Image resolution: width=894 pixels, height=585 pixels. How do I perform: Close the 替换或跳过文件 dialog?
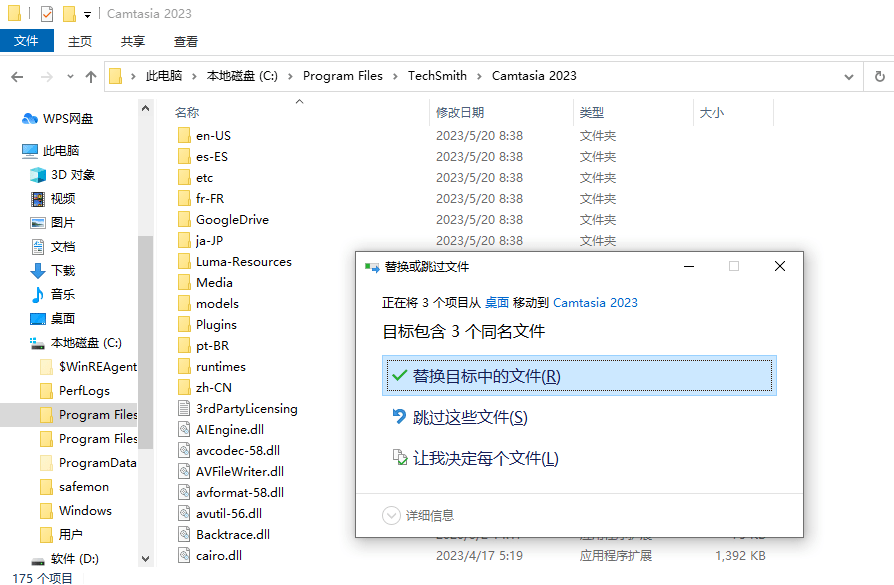(x=780, y=266)
